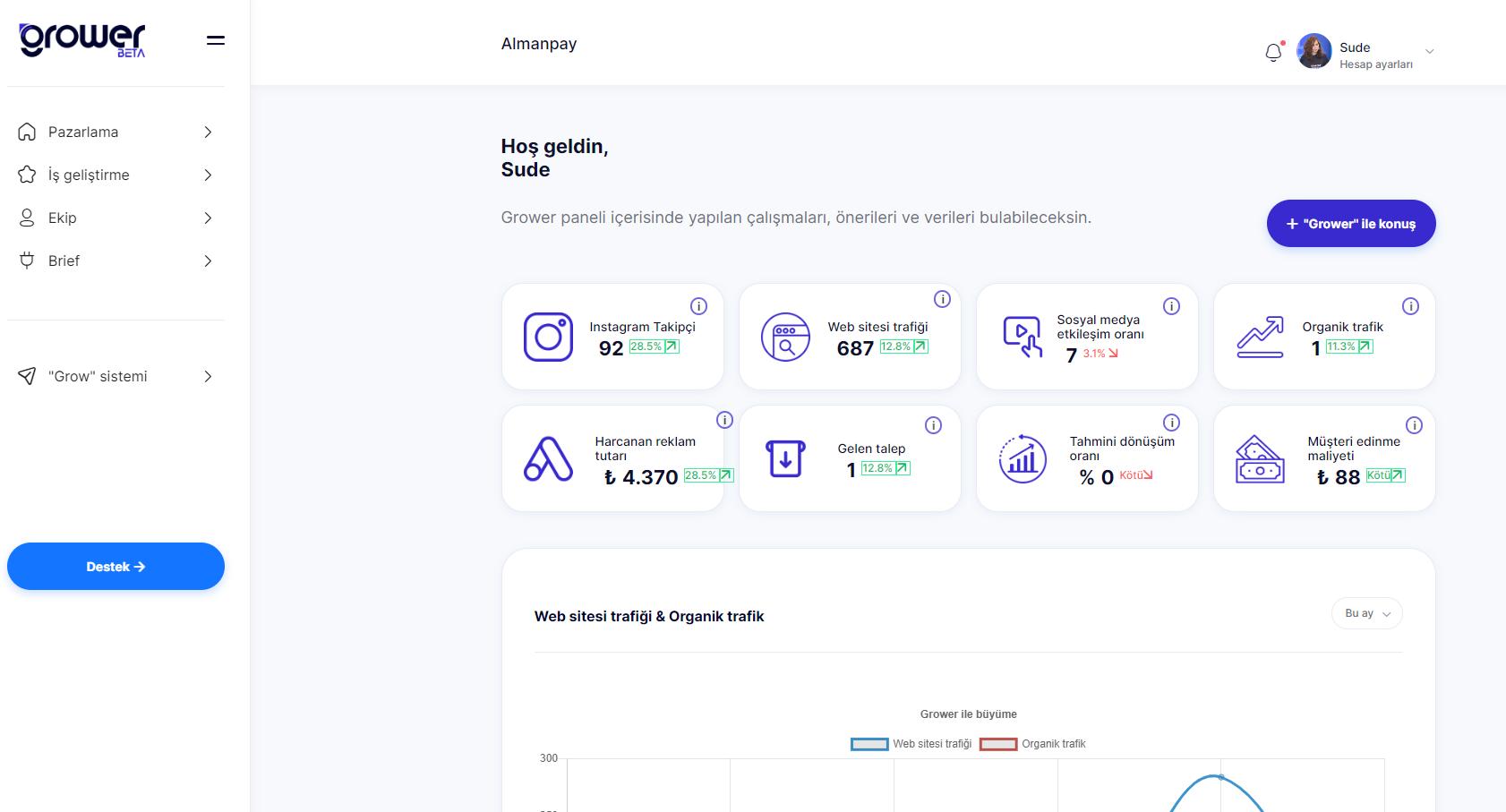Open notifications bell icon
This screenshot has width=1506, height=812.
(x=1273, y=52)
